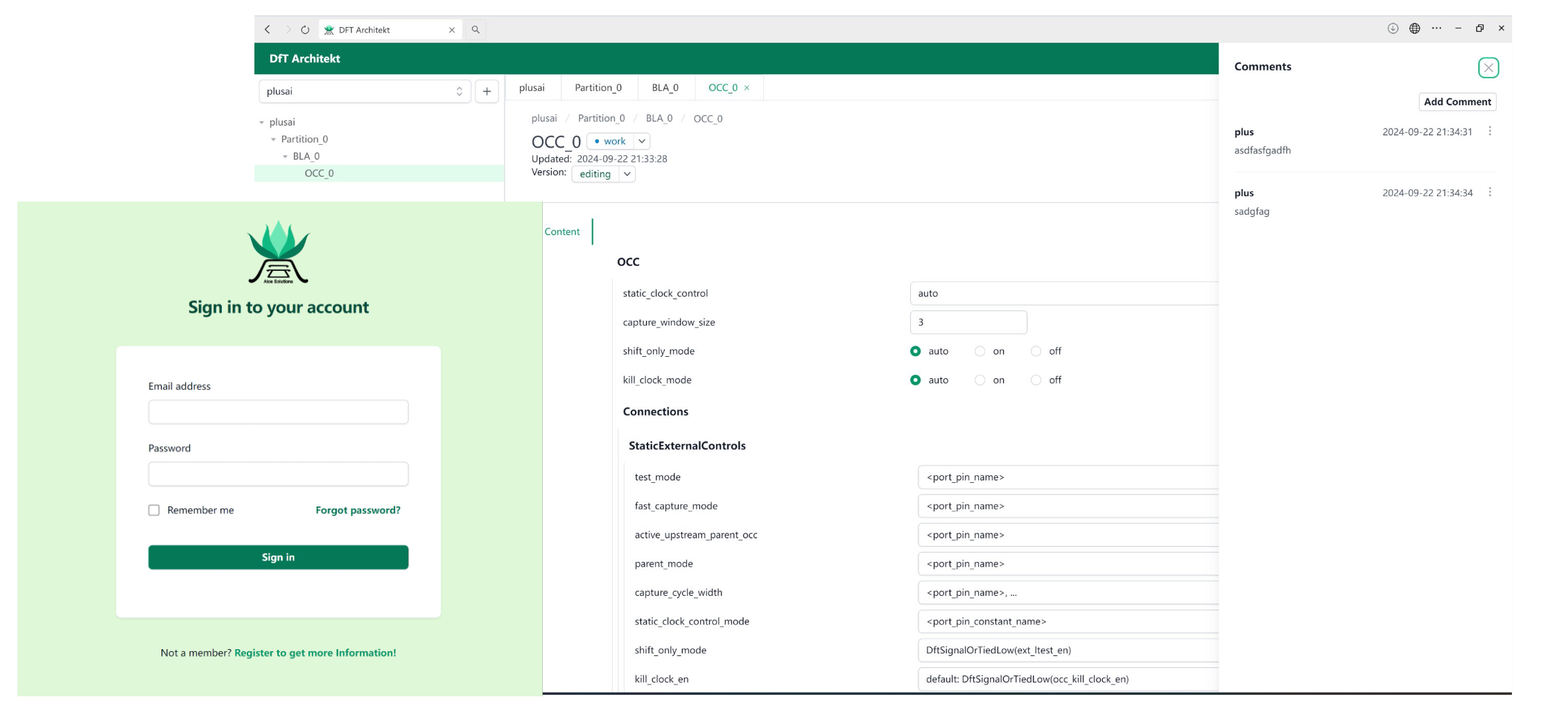Select auto for kill_clock_mode

(916, 380)
